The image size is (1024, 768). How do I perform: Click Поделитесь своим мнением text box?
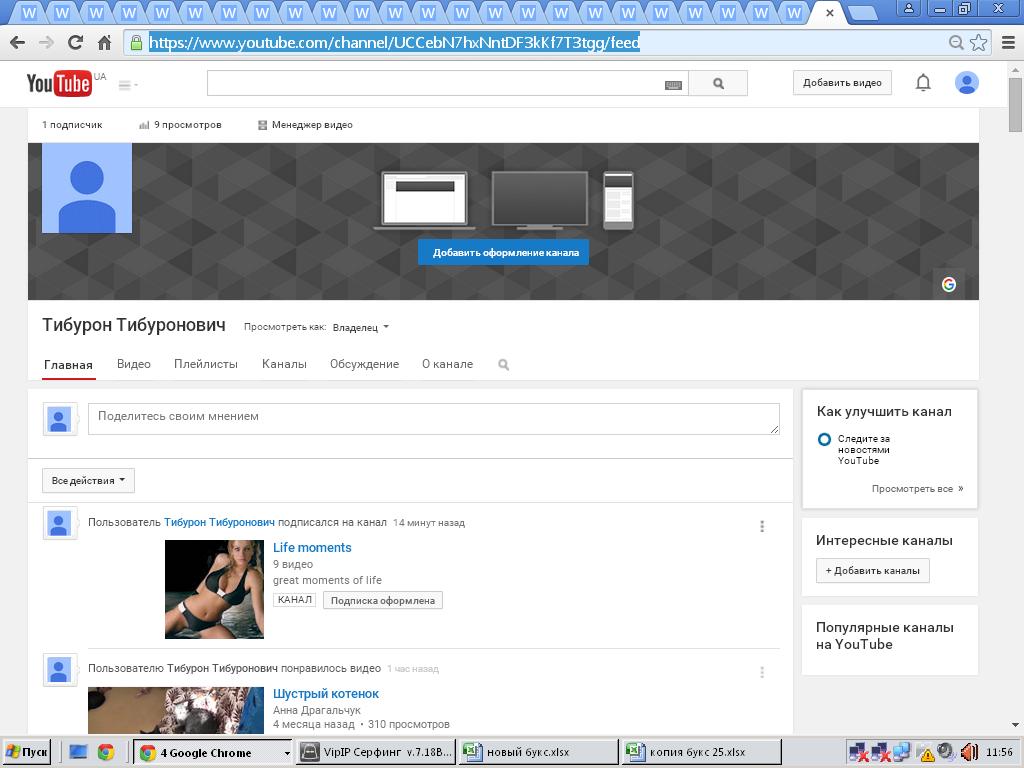pyautogui.click(x=434, y=419)
